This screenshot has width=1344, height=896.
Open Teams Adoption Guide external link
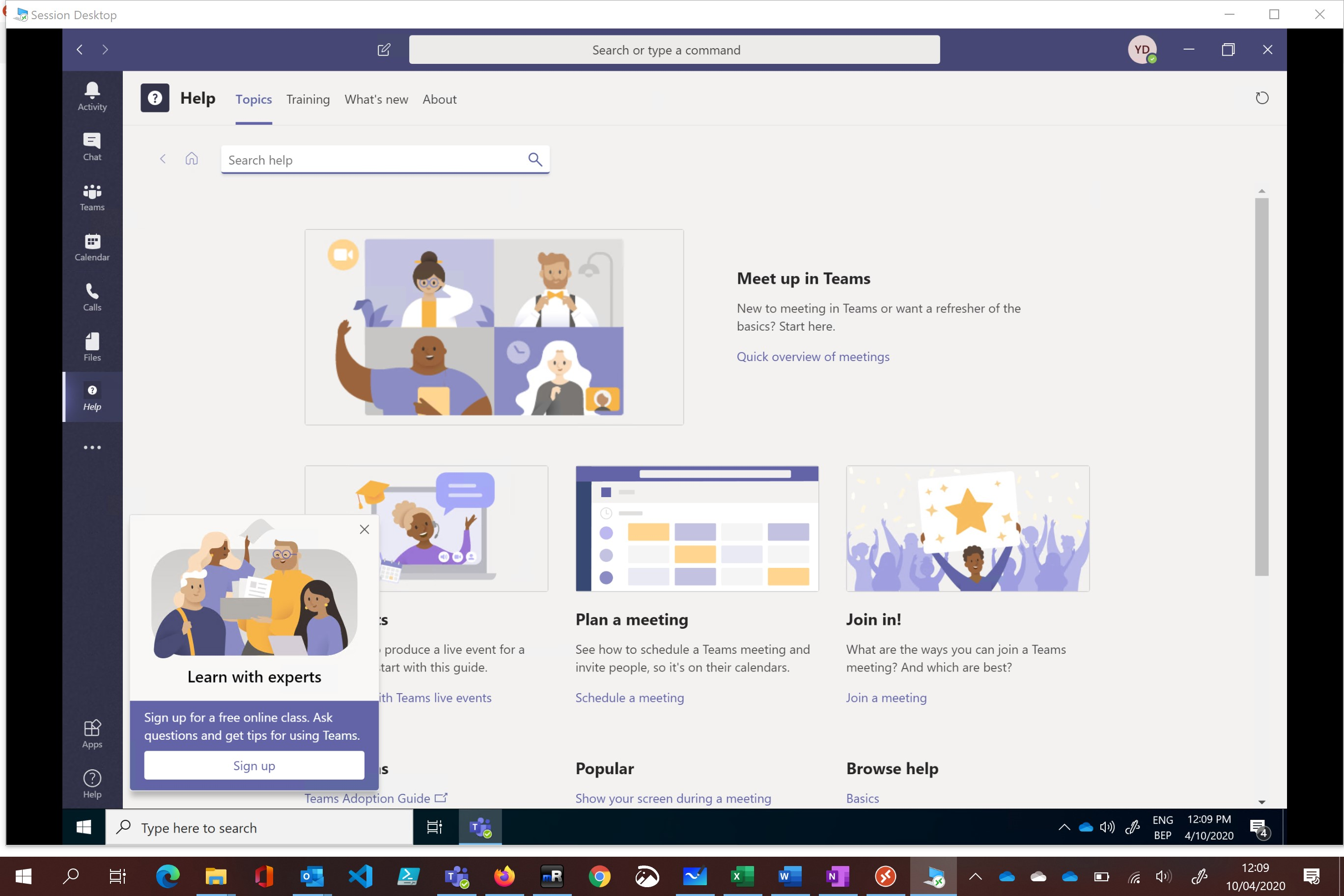click(375, 798)
